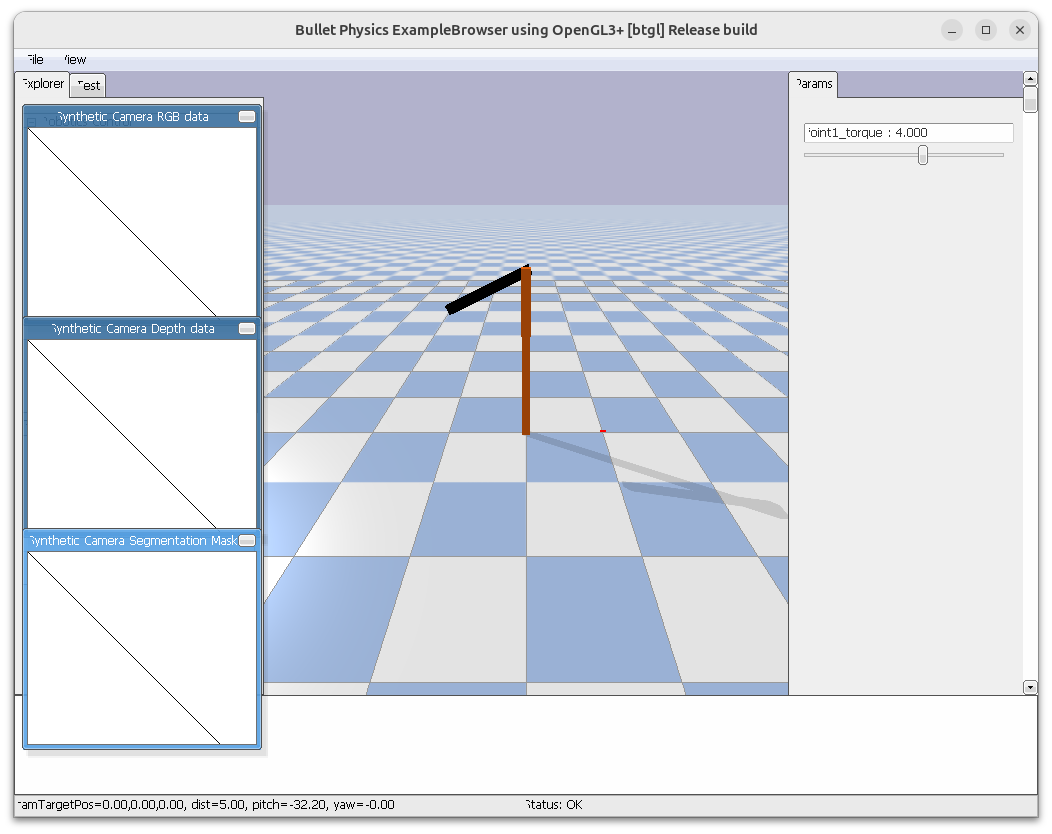Click the black pendulum arm in viewport

coord(486,291)
